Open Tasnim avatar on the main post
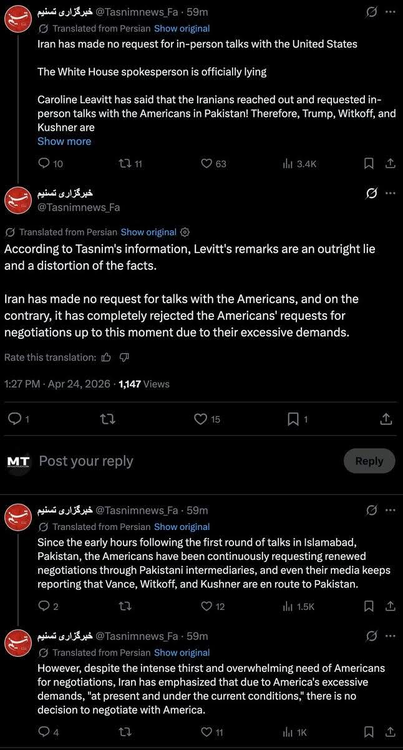 coord(18,200)
